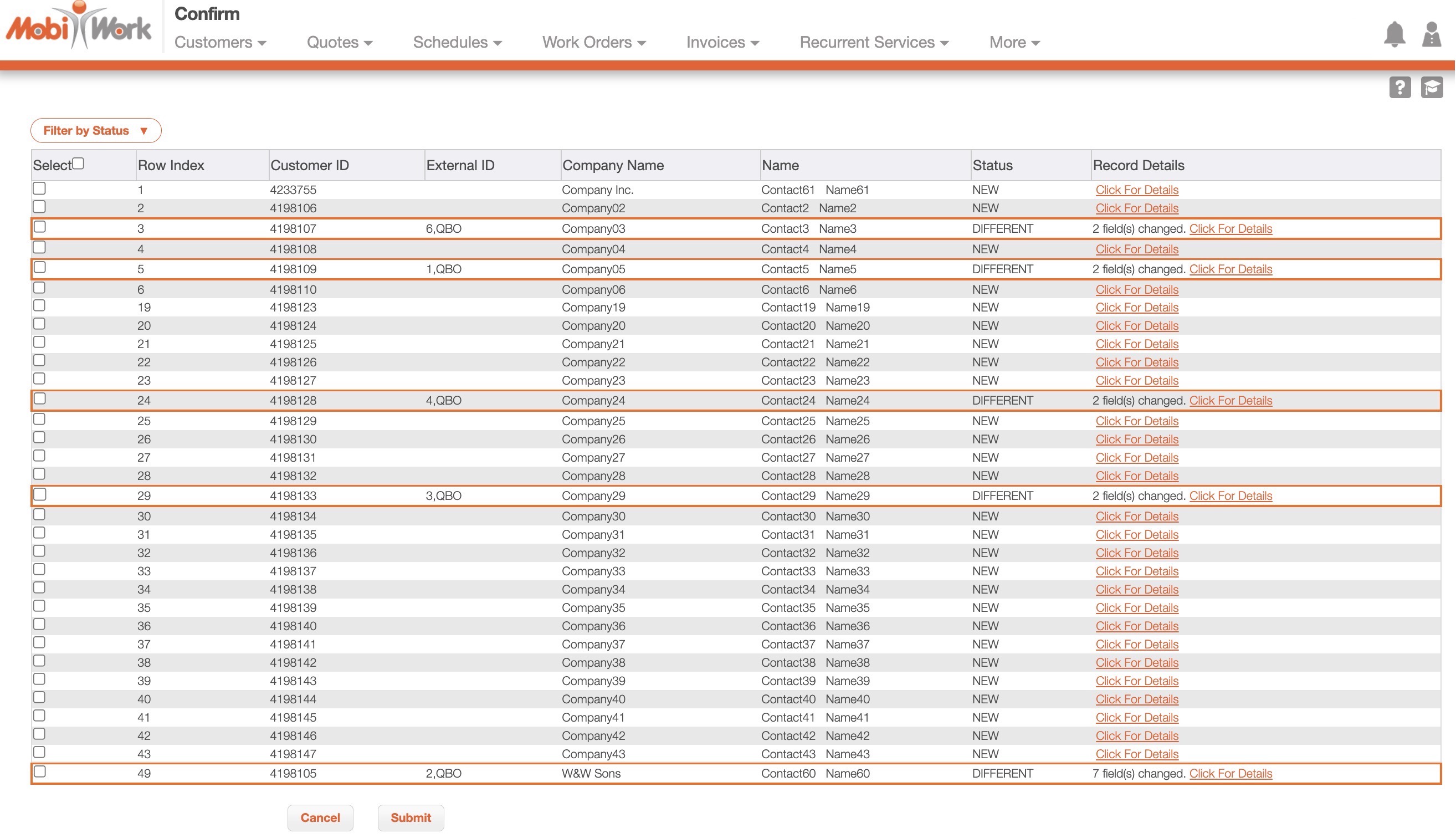Open the help question mark icon

coord(1399,88)
